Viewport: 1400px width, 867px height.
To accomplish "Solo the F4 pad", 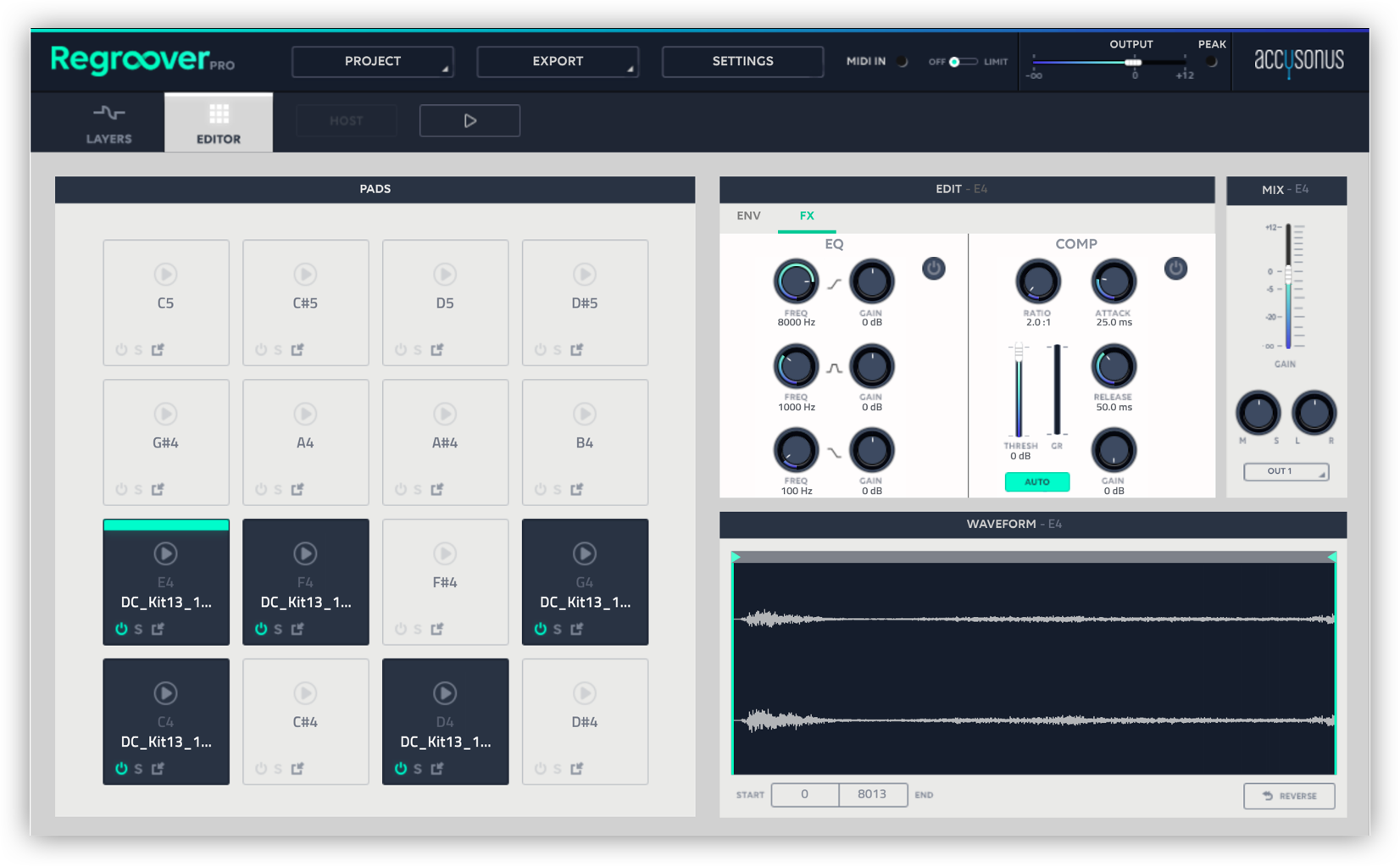I will coord(278,630).
